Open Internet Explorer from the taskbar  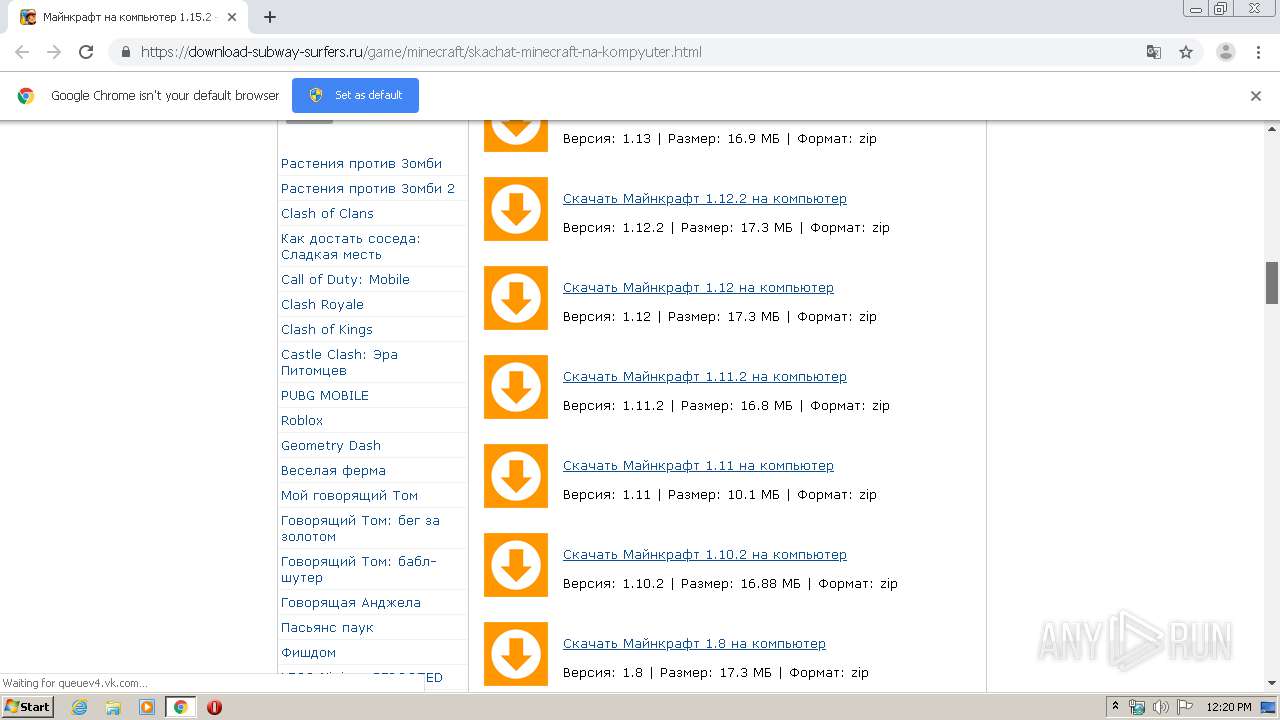tap(80, 707)
